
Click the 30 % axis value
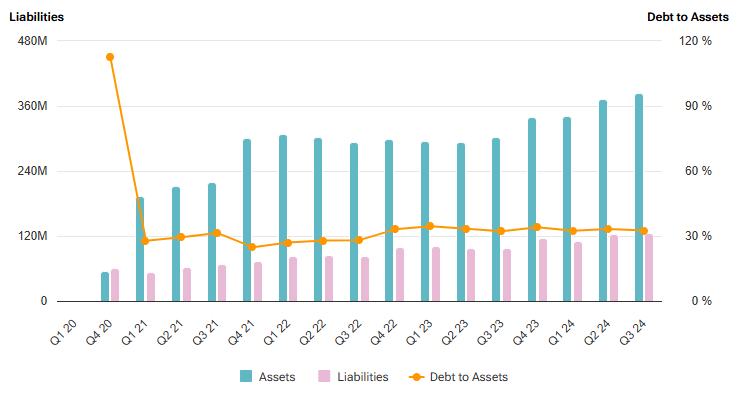coord(698,236)
